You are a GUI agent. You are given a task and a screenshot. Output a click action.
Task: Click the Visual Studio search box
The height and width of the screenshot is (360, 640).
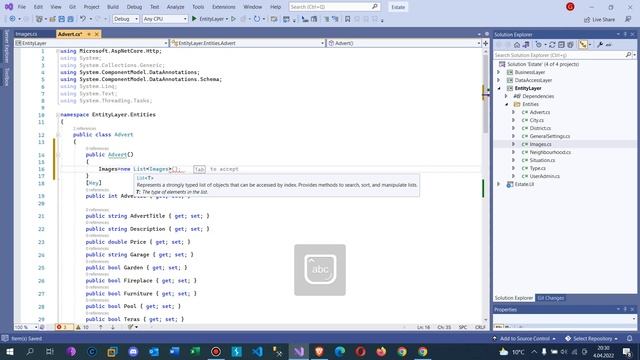(334, 7)
